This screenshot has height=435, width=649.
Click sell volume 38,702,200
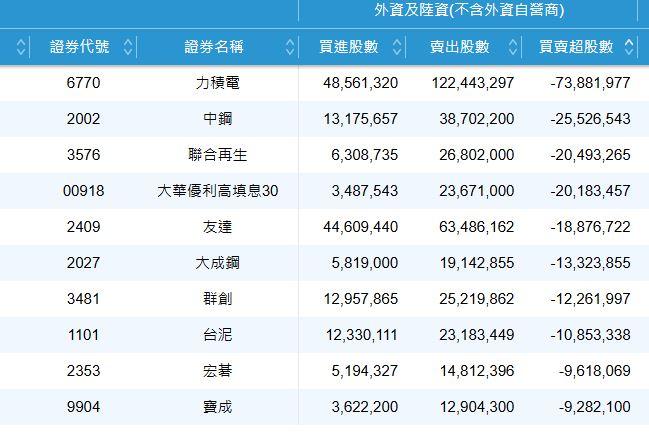pyautogui.click(x=476, y=119)
